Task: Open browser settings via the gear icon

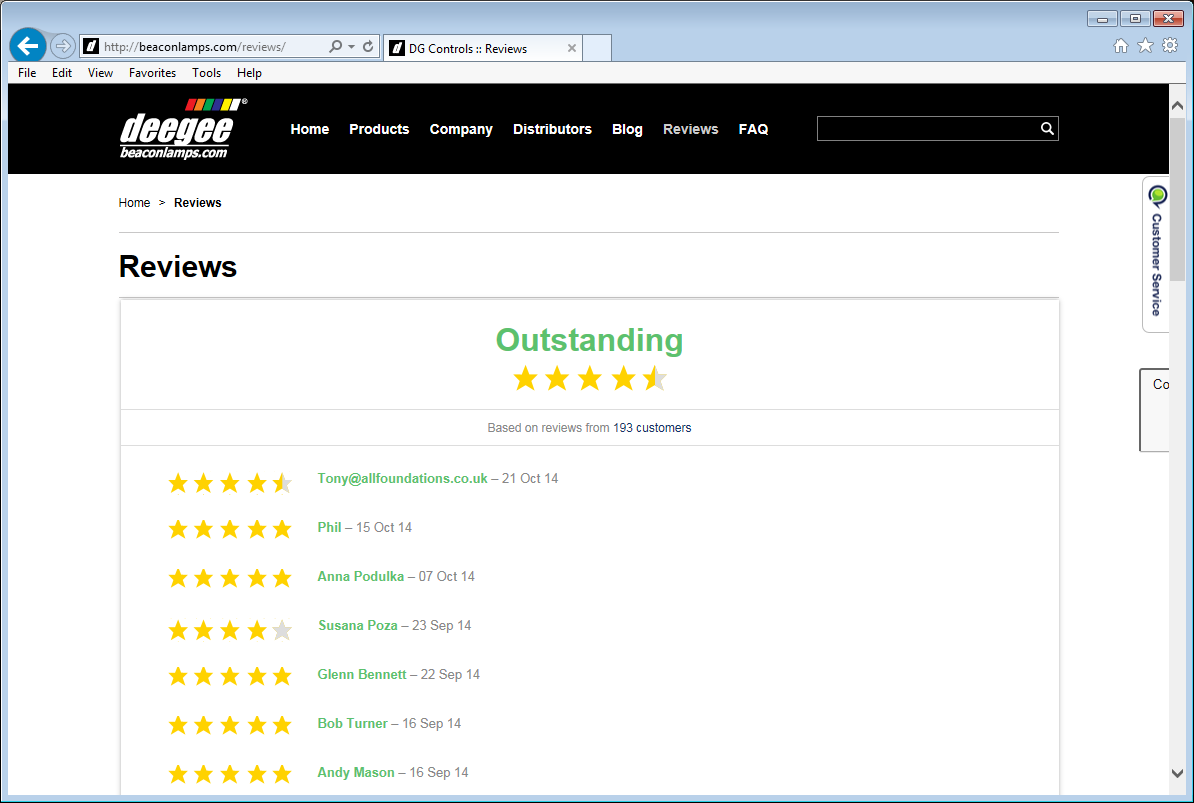Action: [x=1170, y=46]
